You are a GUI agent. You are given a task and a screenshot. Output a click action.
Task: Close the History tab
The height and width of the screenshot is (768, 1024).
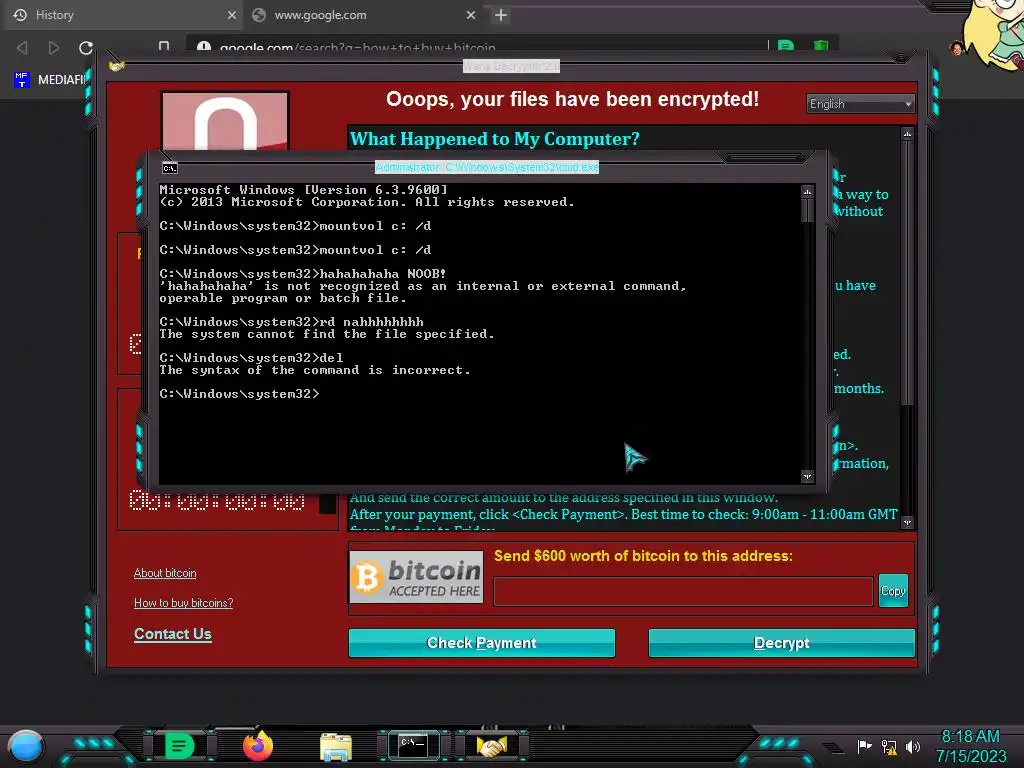[x=232, y=15]
